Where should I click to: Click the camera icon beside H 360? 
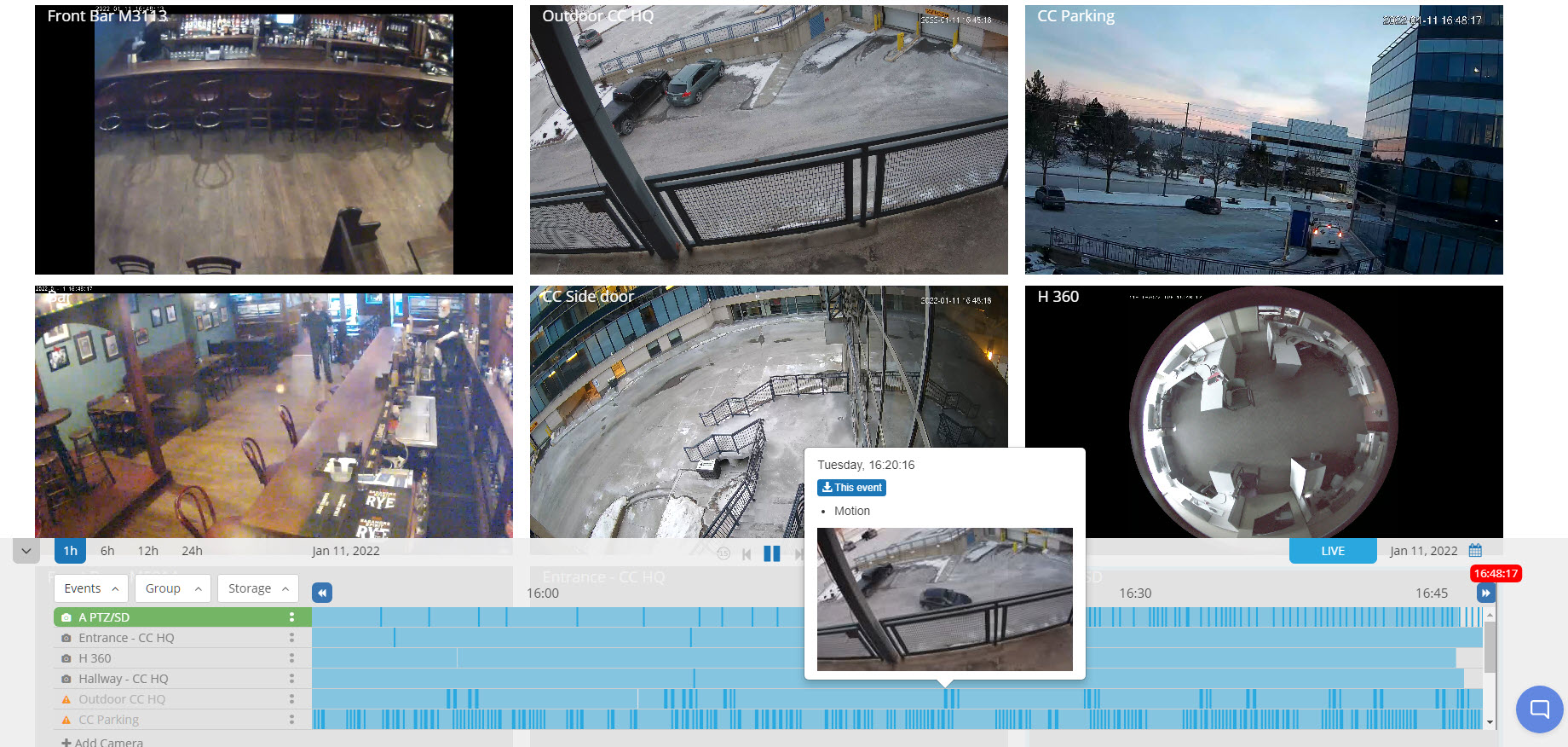[x=66, y=658]
